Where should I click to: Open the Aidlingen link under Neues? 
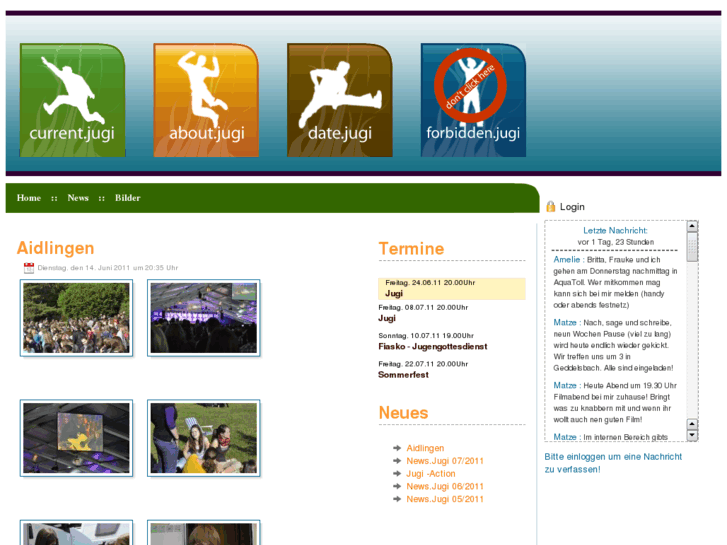pyautogui.click(x=425, y=448)
